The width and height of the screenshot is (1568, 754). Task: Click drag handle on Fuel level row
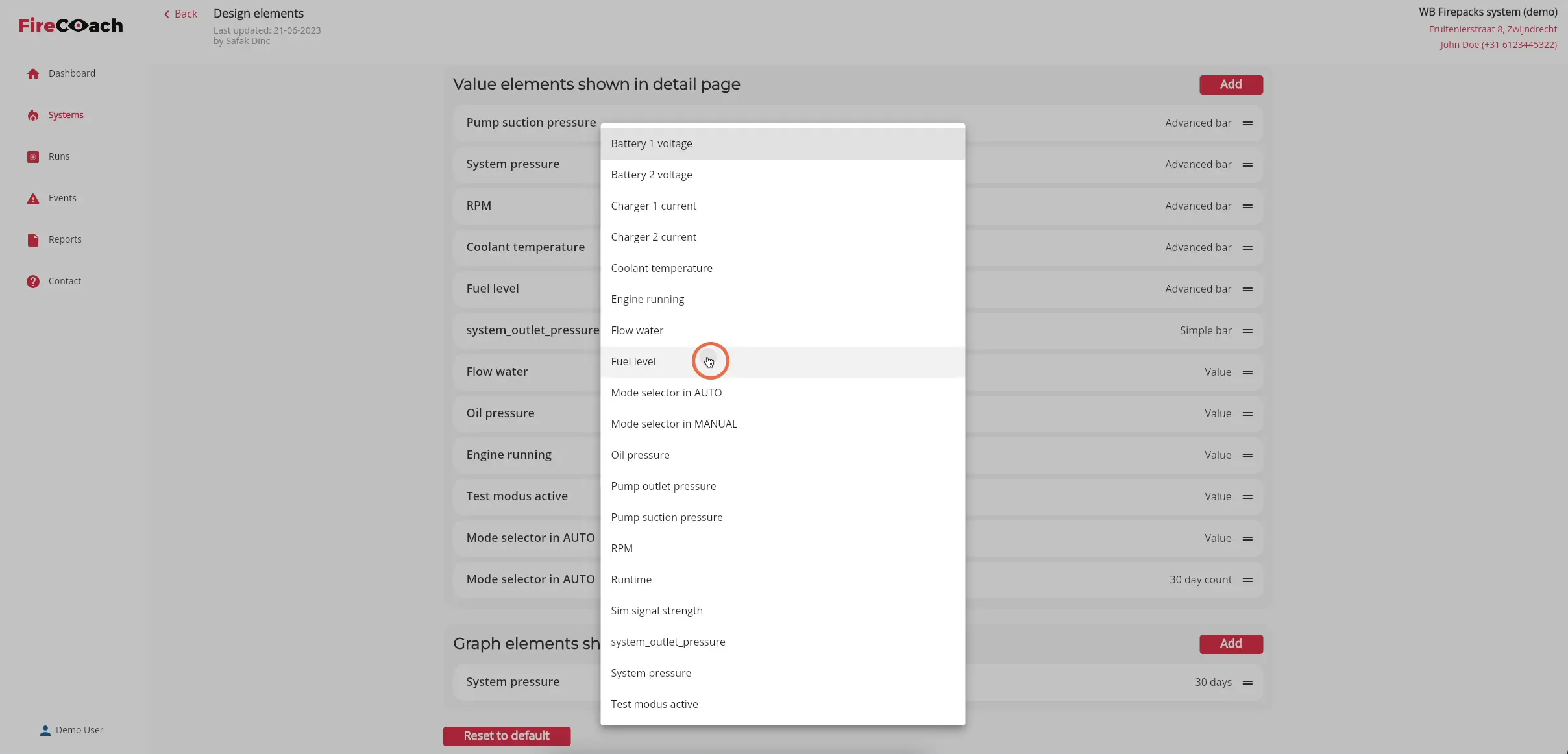[x=1247, y=289]
